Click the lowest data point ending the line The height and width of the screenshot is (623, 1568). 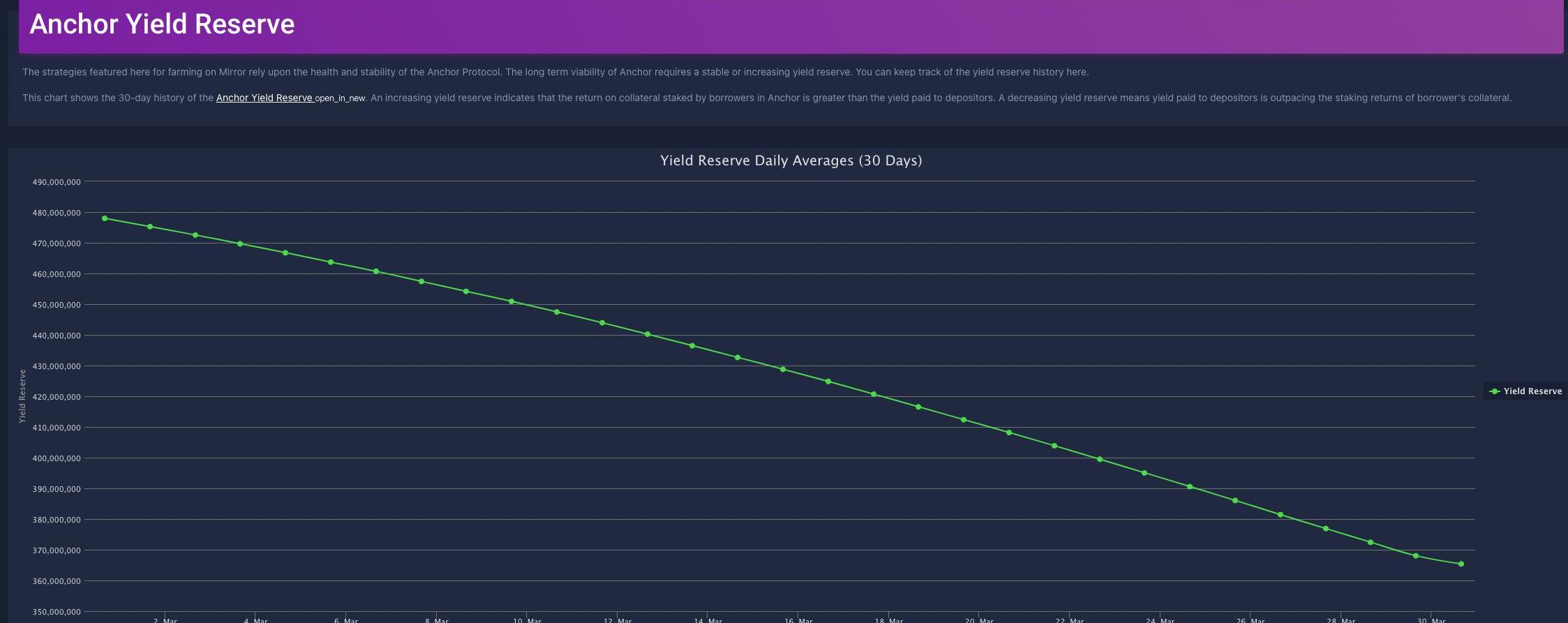click(x=1461, y=564)
